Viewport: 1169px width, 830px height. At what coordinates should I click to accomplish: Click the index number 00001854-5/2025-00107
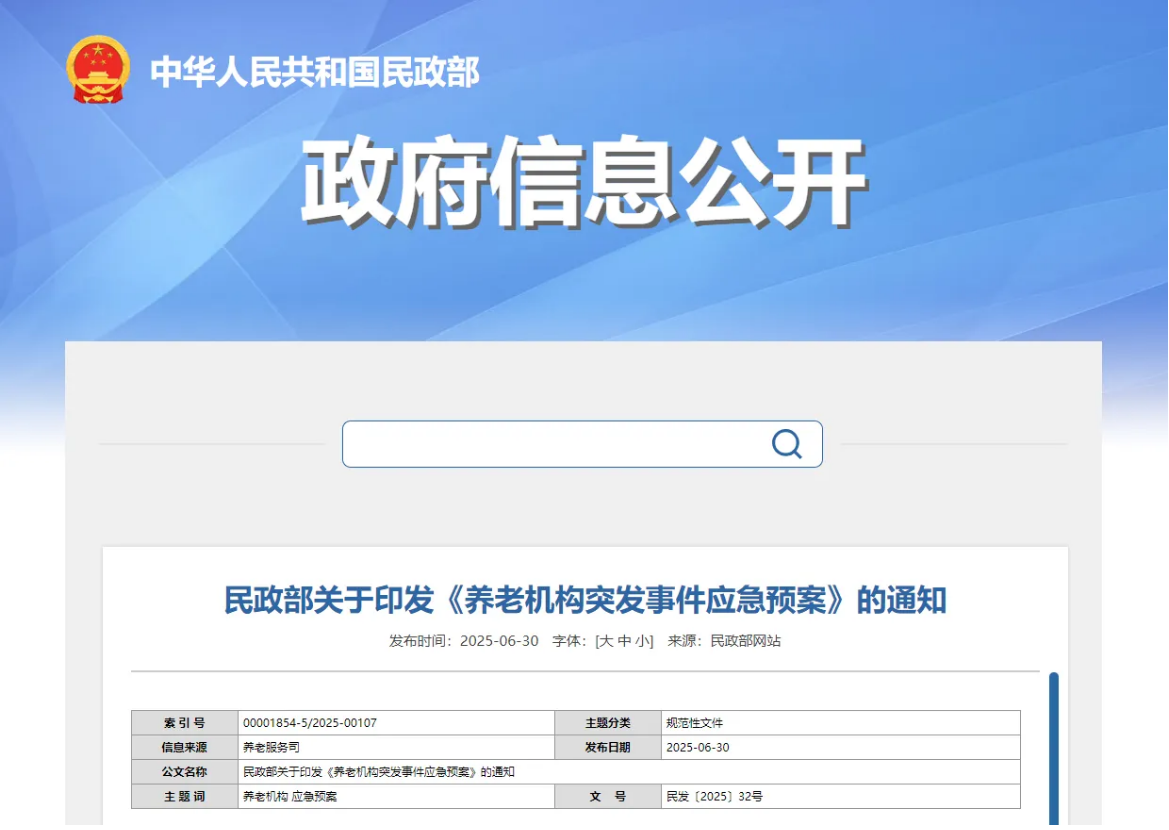coord(310,723)
